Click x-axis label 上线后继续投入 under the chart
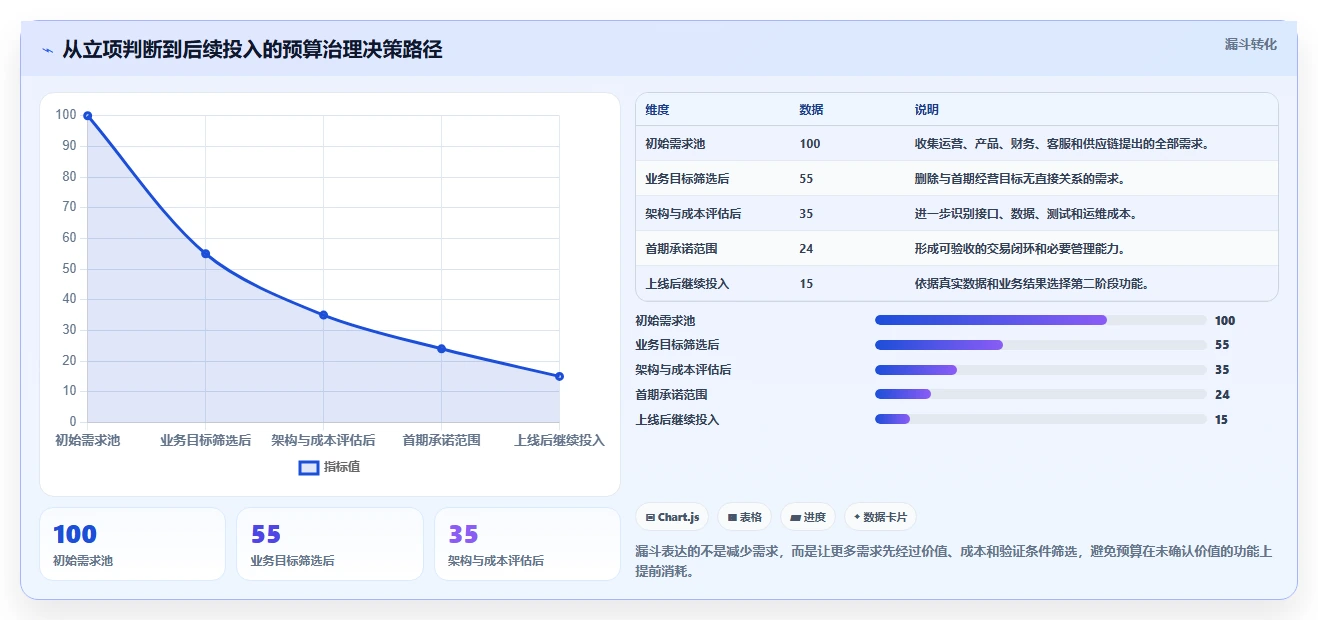The height and width of the screenshot is (620, 1318). point(559,440)
